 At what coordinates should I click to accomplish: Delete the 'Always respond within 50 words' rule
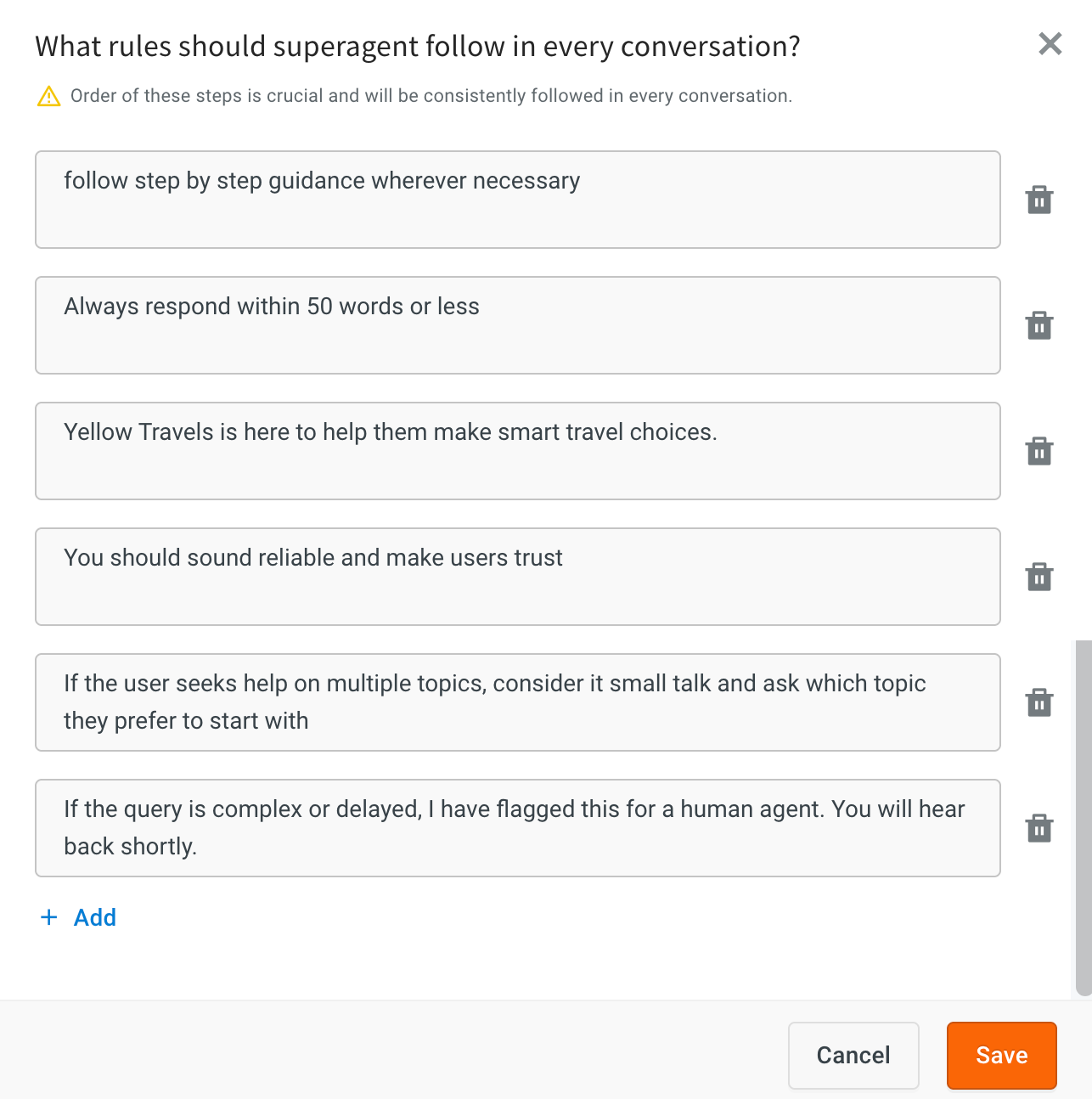pos(1039,326)
